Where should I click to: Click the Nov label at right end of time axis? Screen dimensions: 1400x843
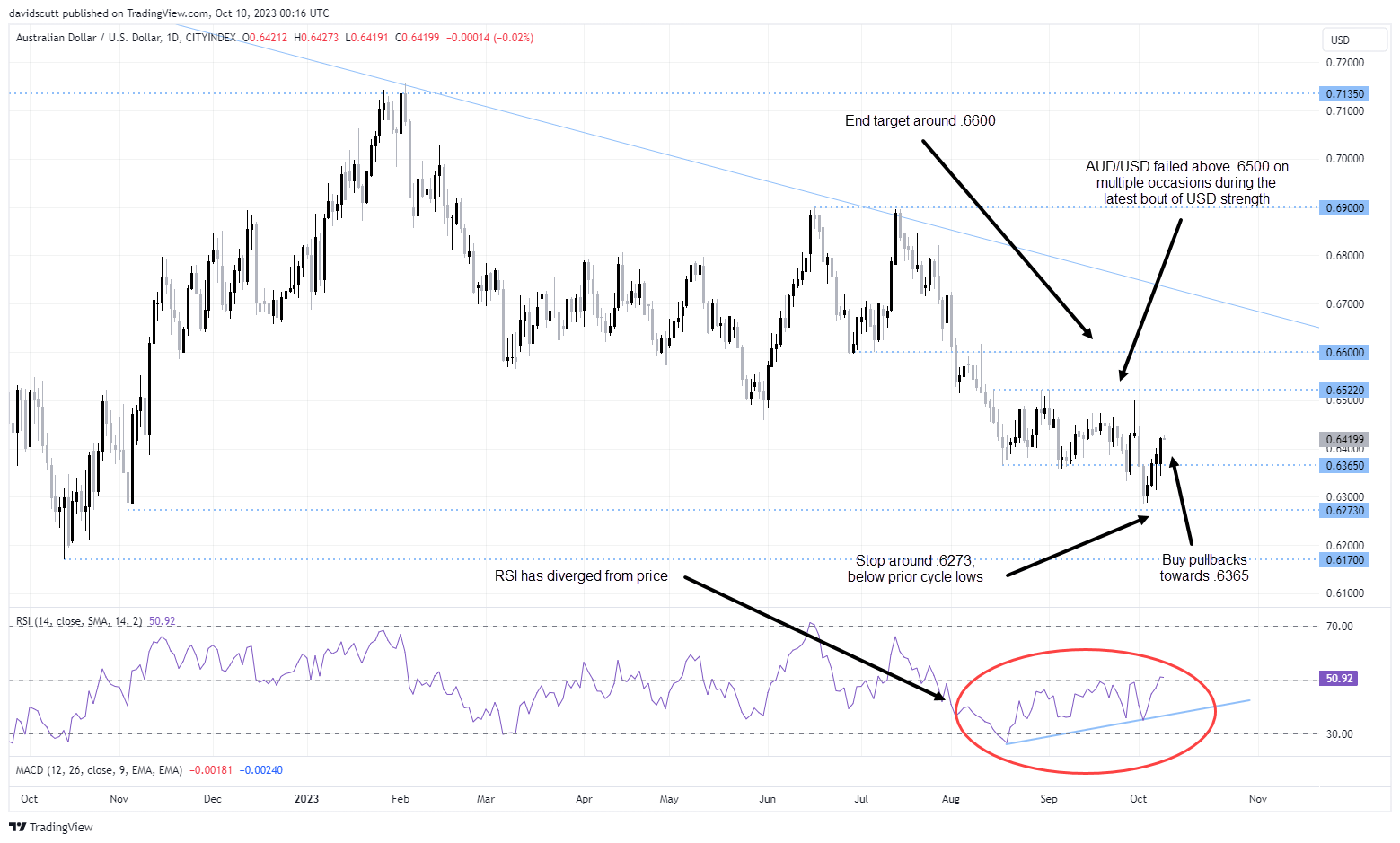click(1257, 799)
